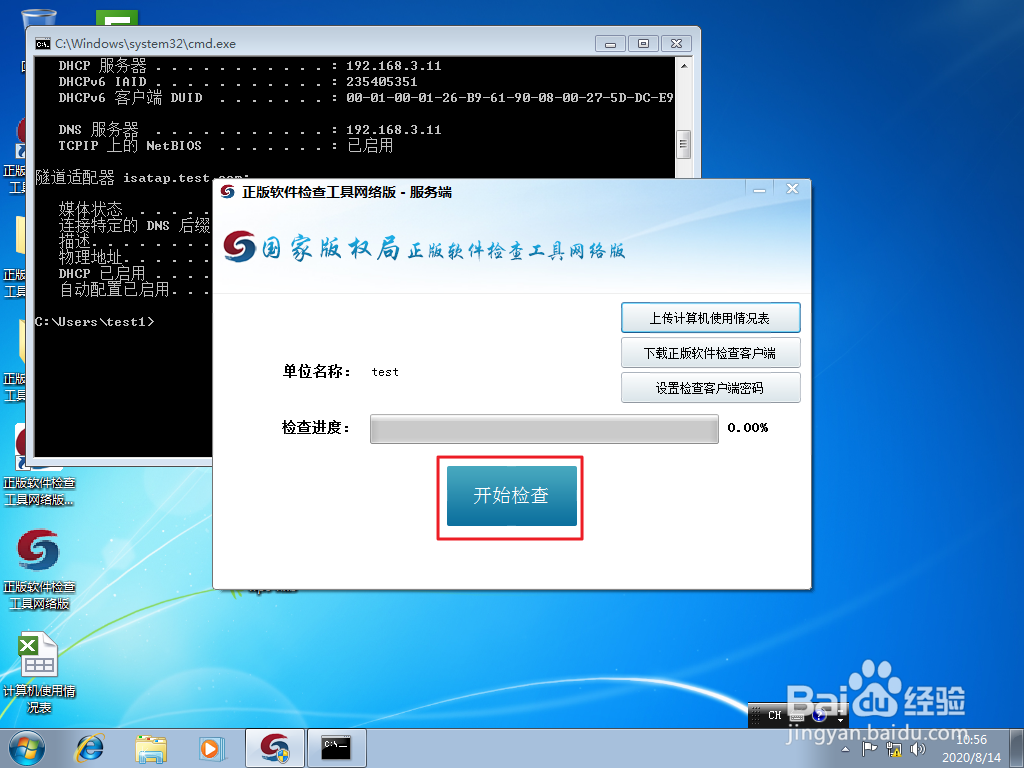The height and width of the screenshot is (768, 1024).
Task: Click the taskbar clock date 2020/8/14
Action: [972, 758]
